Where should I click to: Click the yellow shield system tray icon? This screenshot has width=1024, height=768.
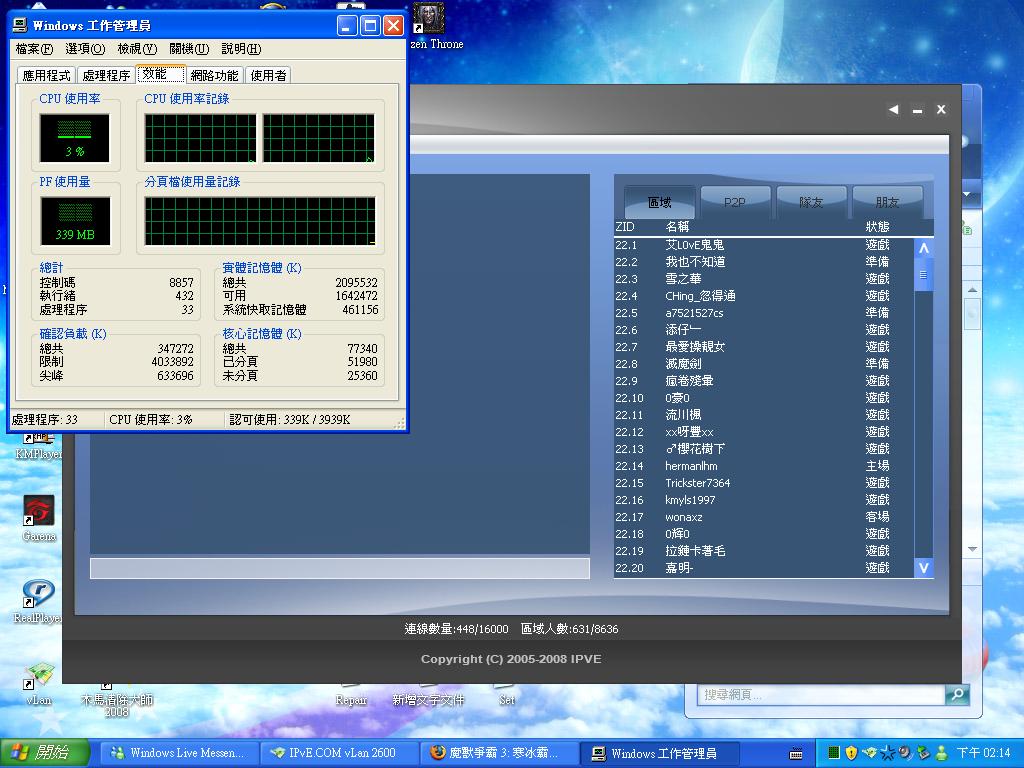(851, 752)
